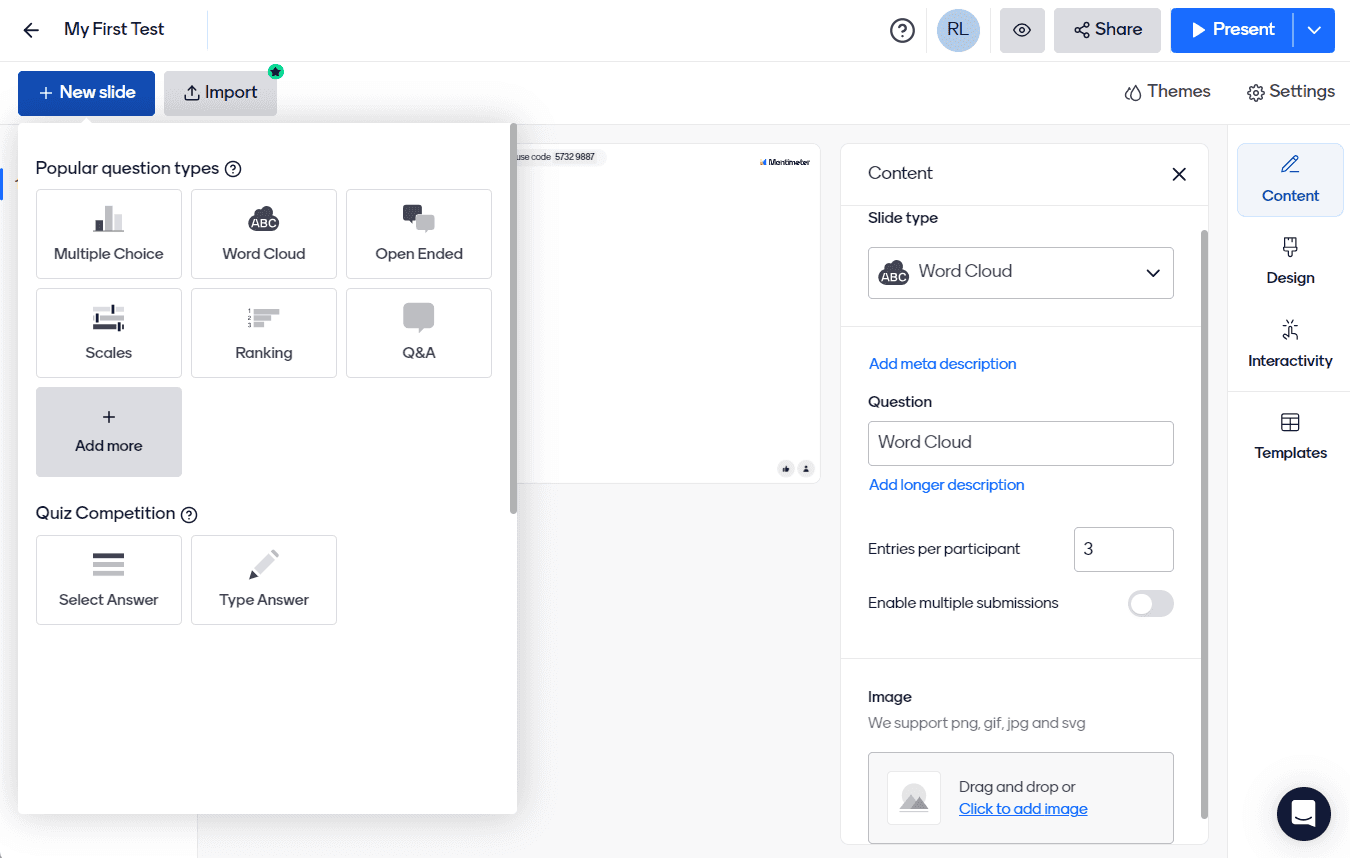Go back using the left arrow
The image size is (1350, 858).
[31, 30]
